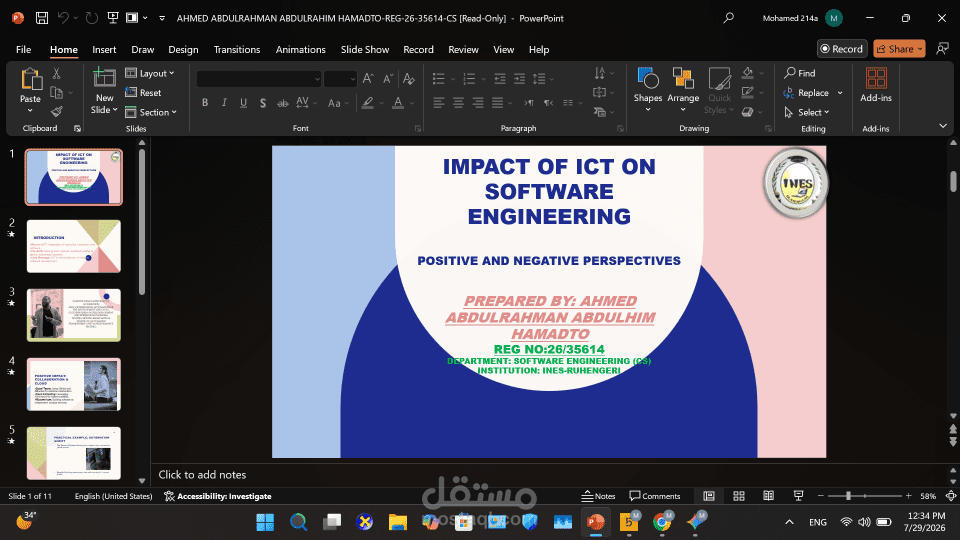Click the search magnifier in title bar
This screenshot has width=960, height=540.
click(729, 18)
